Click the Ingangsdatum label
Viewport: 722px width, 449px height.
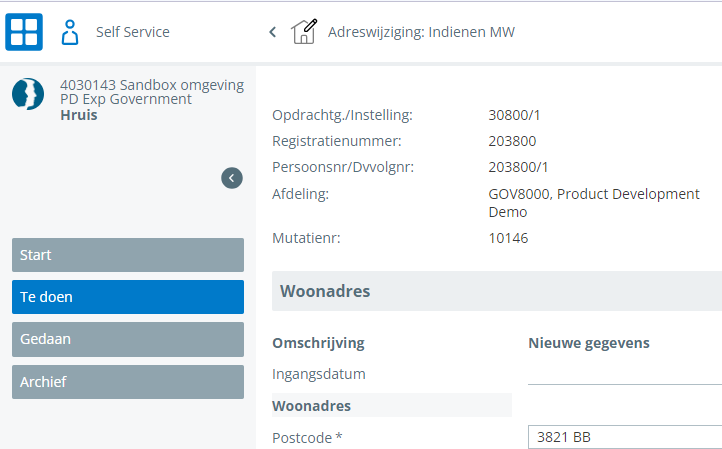point(319,374)
